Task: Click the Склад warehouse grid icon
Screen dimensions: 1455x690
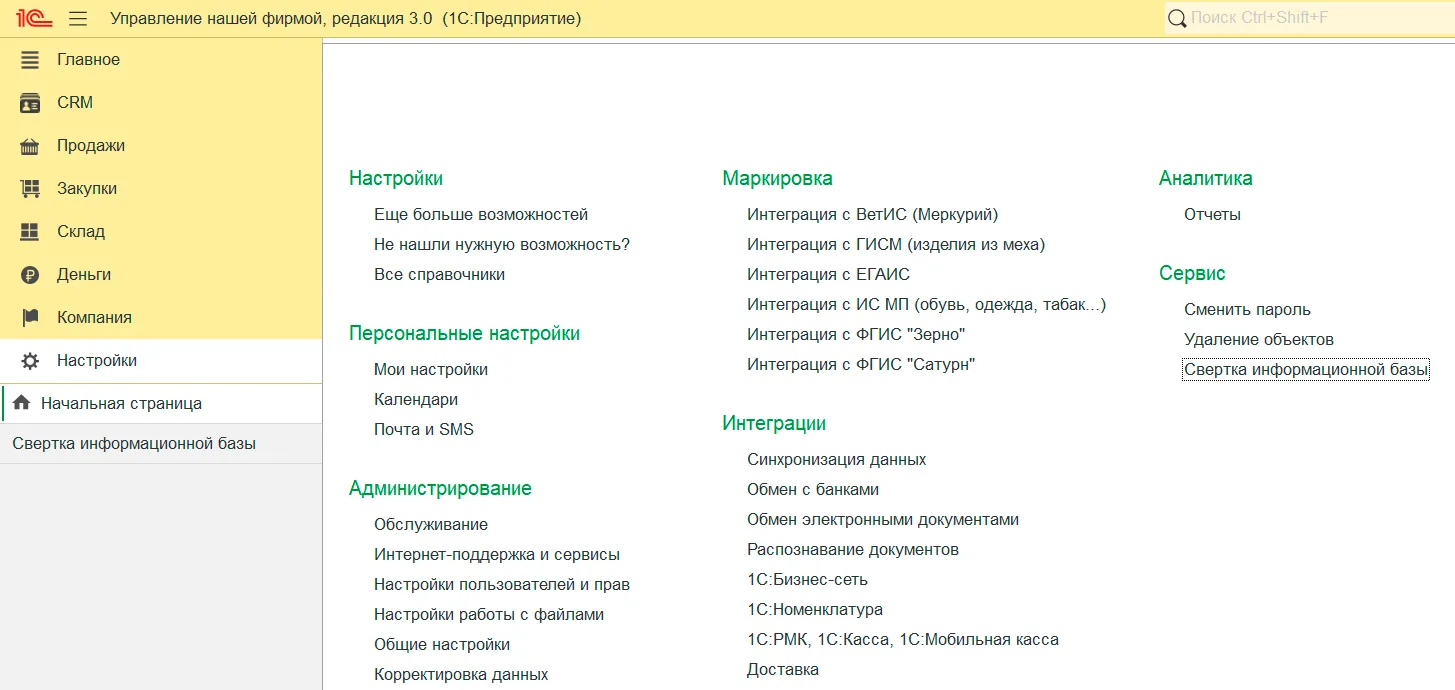Action: [30, 232]
